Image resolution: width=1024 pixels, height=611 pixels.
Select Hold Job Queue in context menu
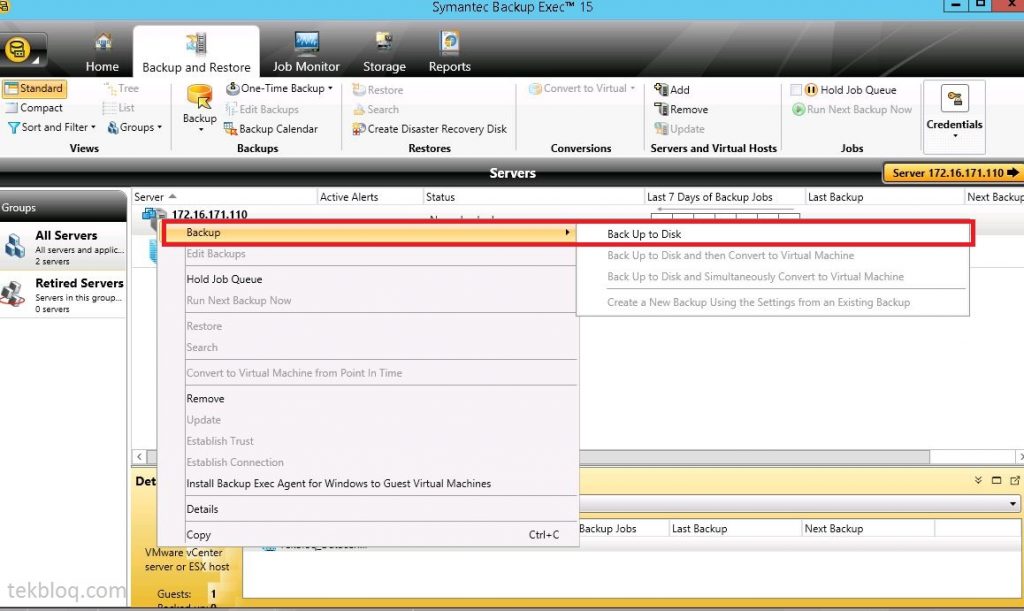(224, 279)
